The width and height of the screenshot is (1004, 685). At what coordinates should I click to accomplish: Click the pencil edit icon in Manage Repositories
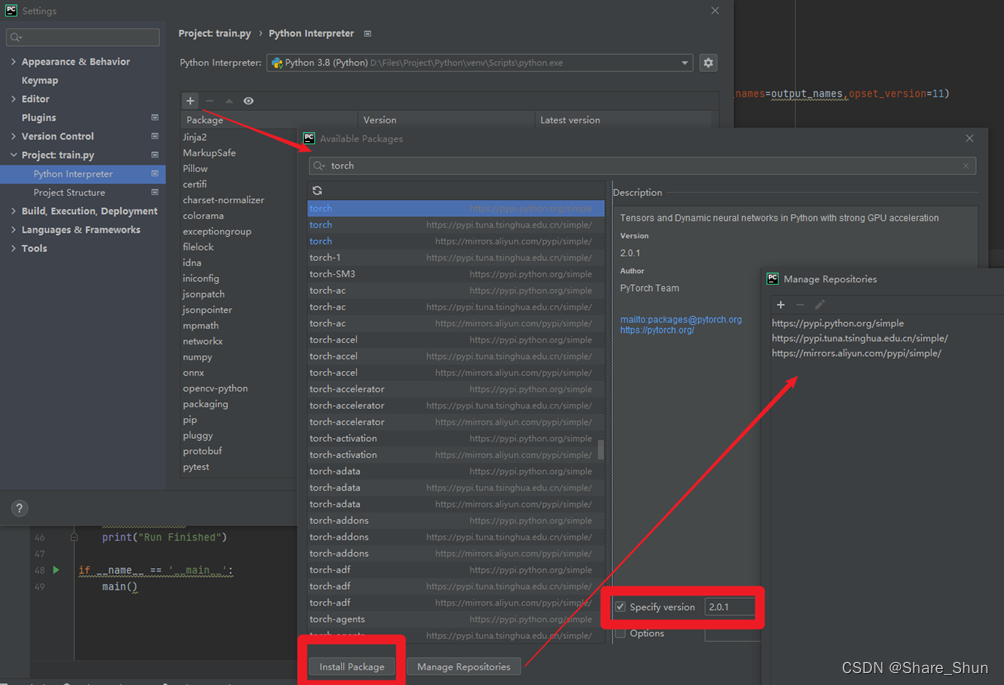820,305
